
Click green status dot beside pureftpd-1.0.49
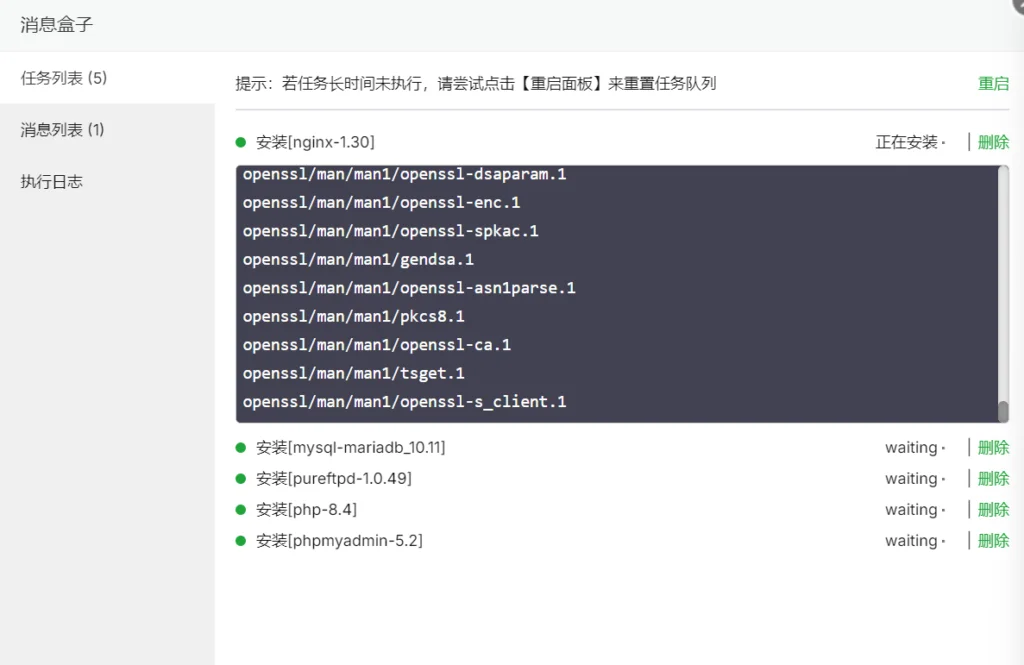(240, 478)
